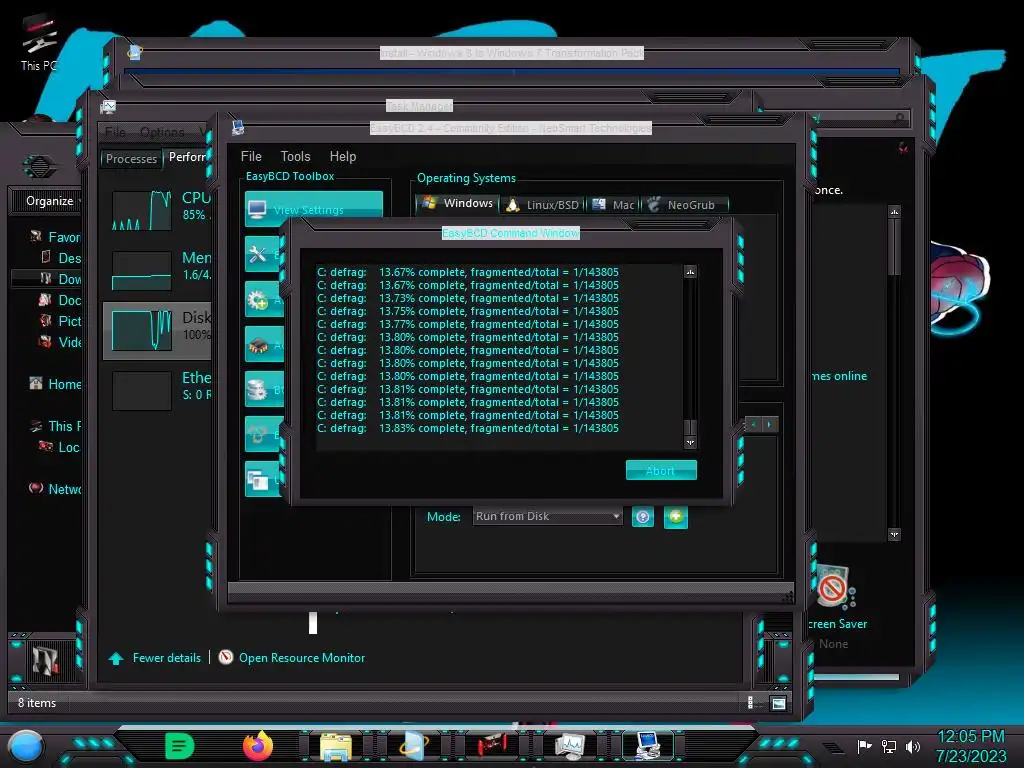The width and height of the screenshot is (1024, 768).
Task: Click the Screen Saver icon in Personalization window
Action: pyautogui.click(x=835, y=588)
